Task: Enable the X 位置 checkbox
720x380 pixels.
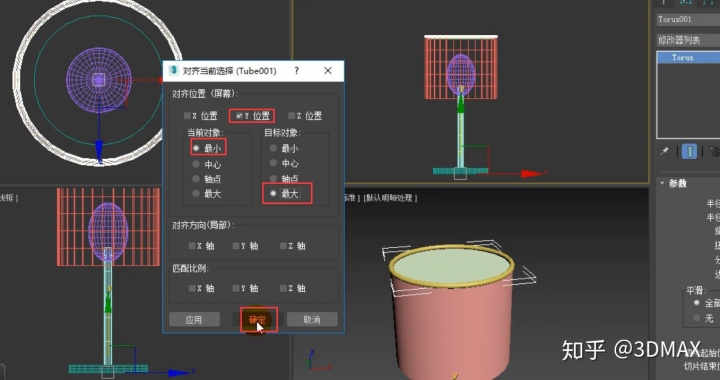Action: point(187,116)
